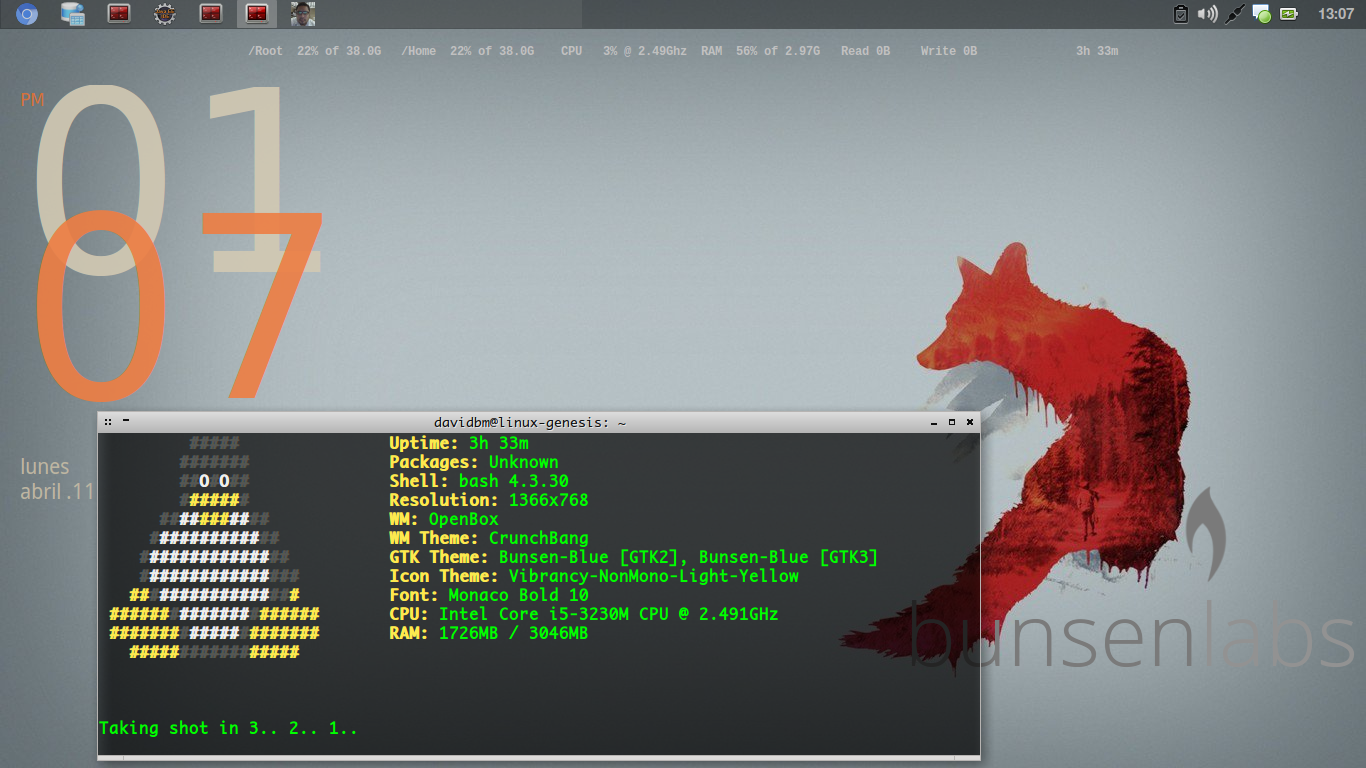Click the '3h 33m' uptime in conky bar

pyautogui.click(x=1097, y=51)
